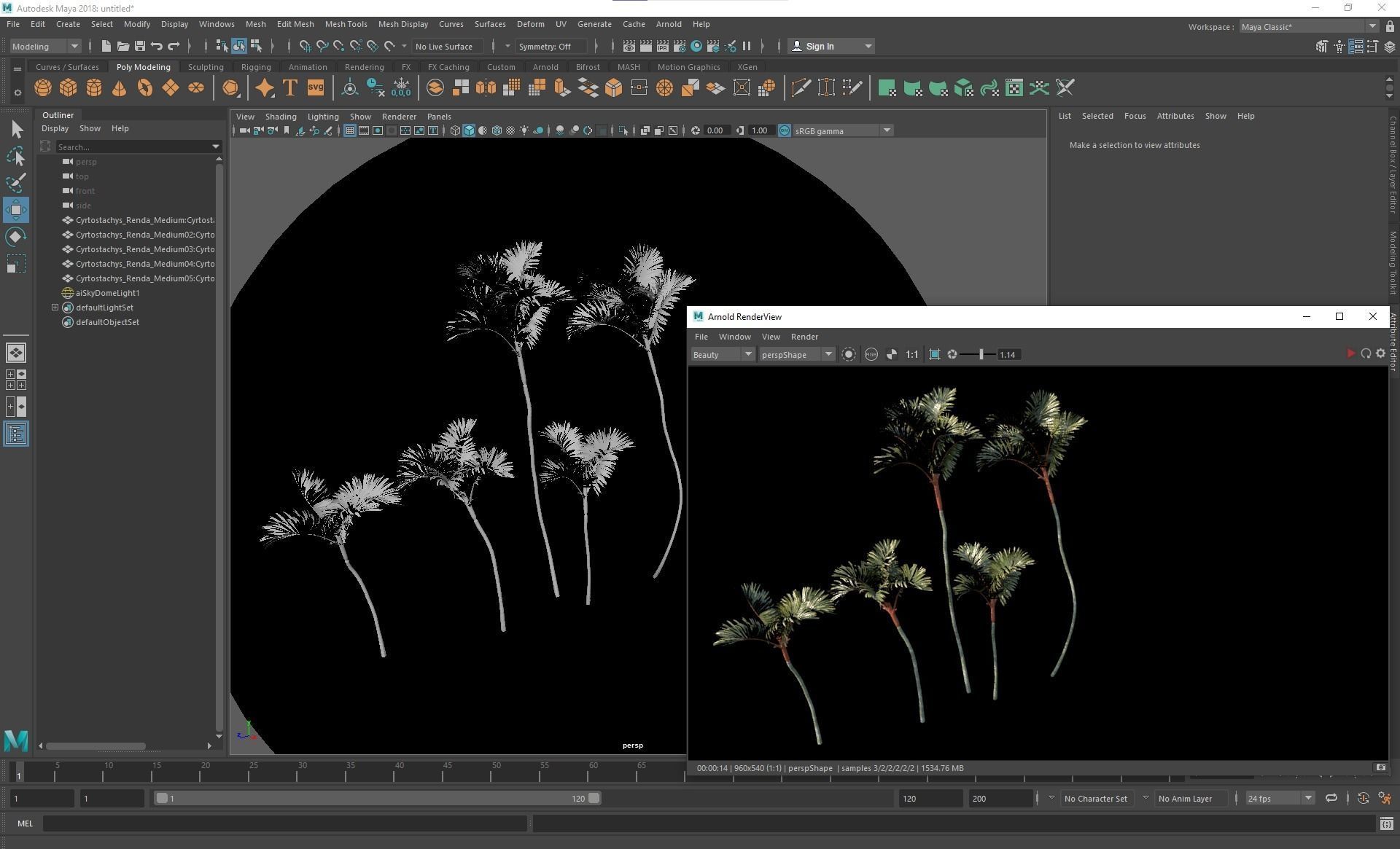Screen dimensions: 1400x849
Task: Open Arnold RenderView settings gear
Action: coord(1380,353)
